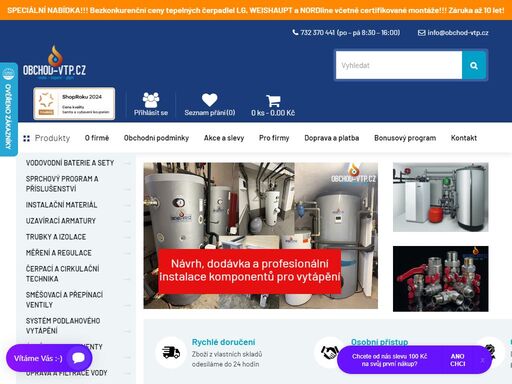Image resolution: width=512 pixels, height=384 pixels.
Task: Expand Trubky a izolace category
Action: point(127,237)
